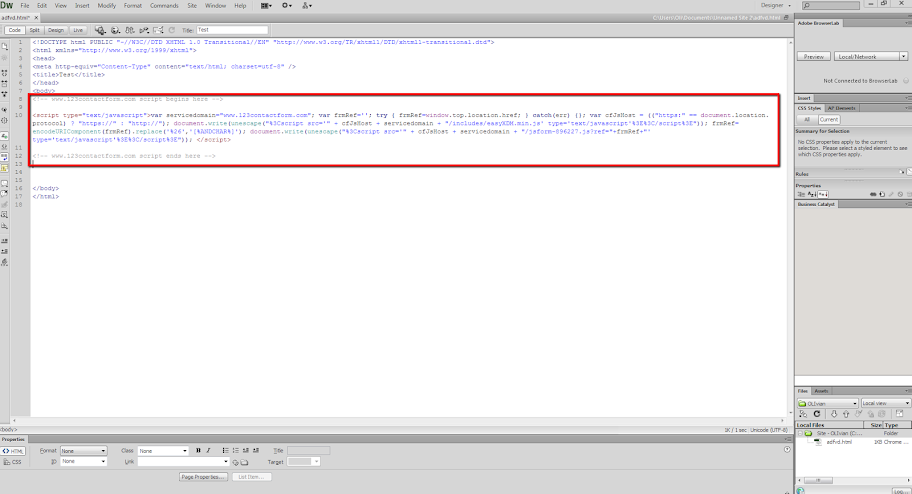Open the Format dropdown in Properties
Image resolution: width=912 pixels, height=494 pixels.
click(83, 451)
